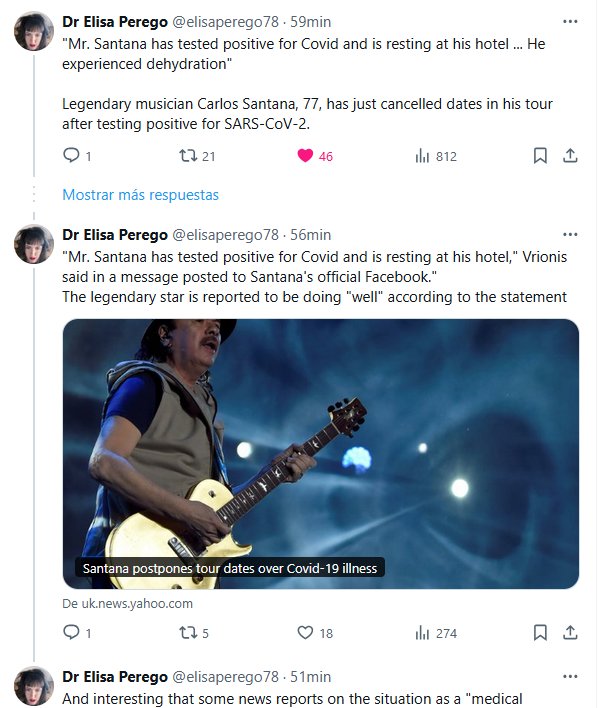View analytics showing 274 views

422,632
